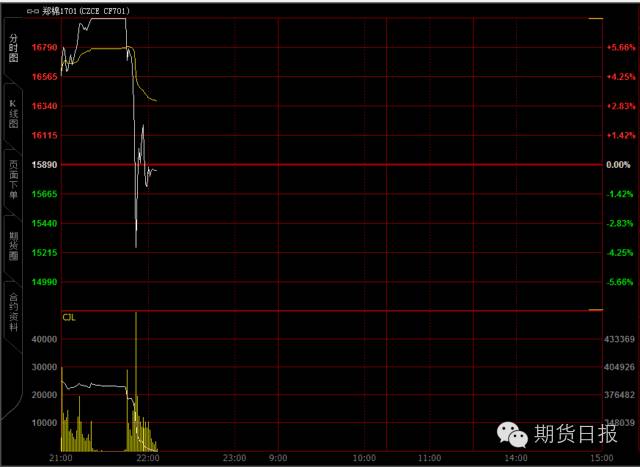Click the 21:00 time axis label
Viewport: 640px width, 467px height.
(61, 458)
